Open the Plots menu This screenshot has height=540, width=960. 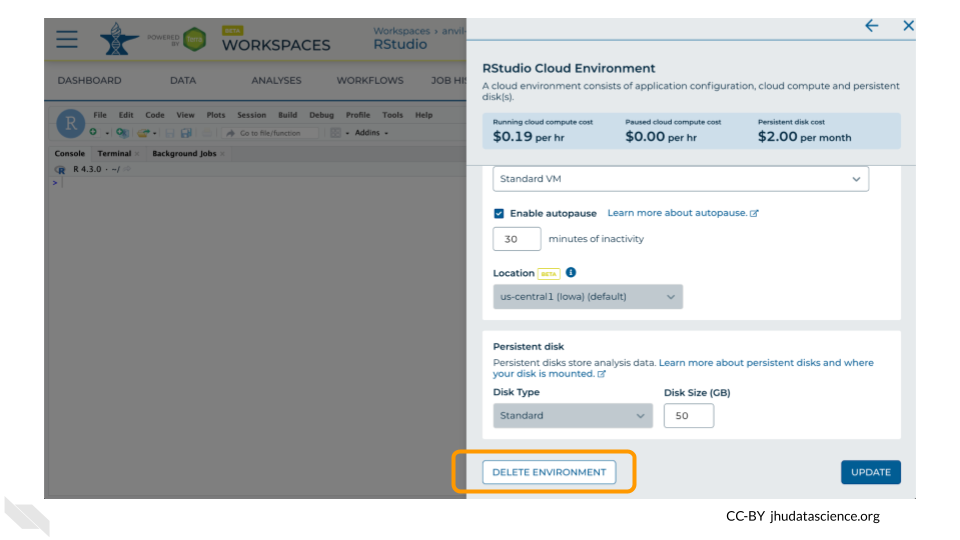(x=216, y=115)
